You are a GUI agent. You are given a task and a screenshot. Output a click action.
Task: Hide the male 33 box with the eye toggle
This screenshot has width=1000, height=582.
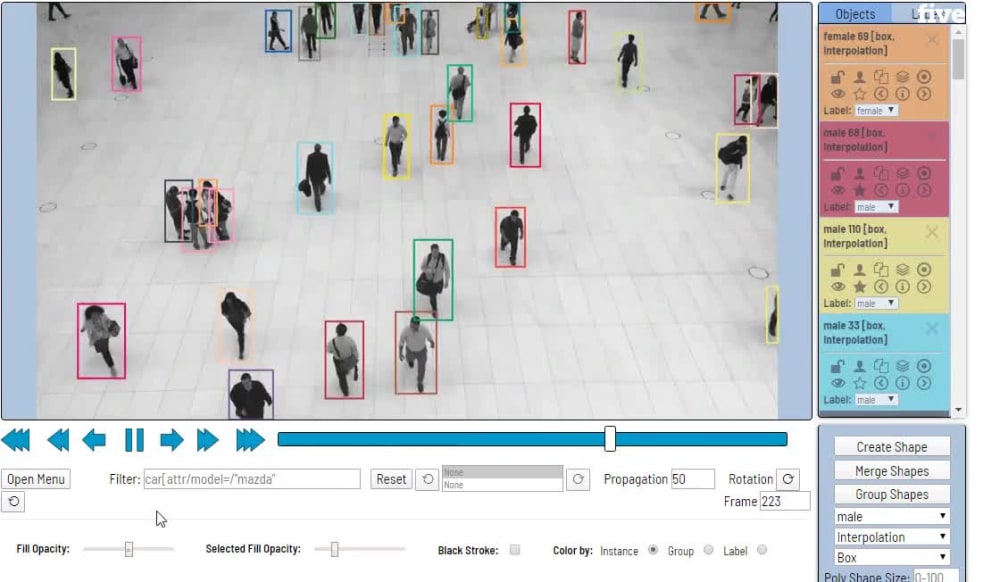[836, 381]
